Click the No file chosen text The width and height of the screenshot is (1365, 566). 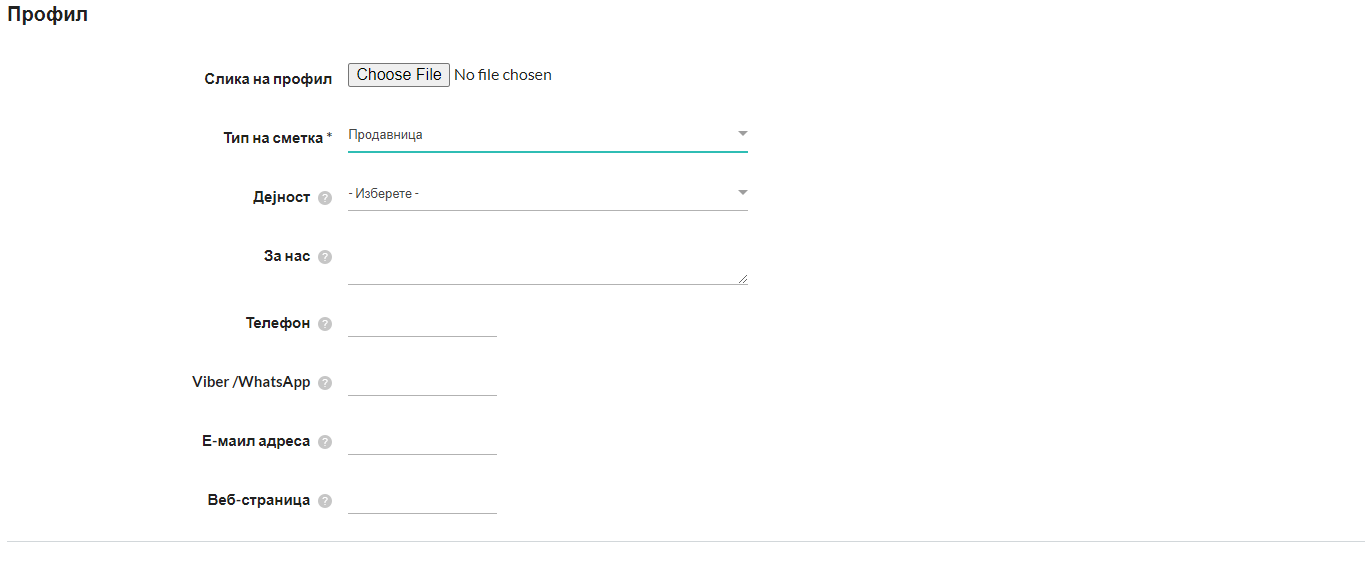click(502, 75)
